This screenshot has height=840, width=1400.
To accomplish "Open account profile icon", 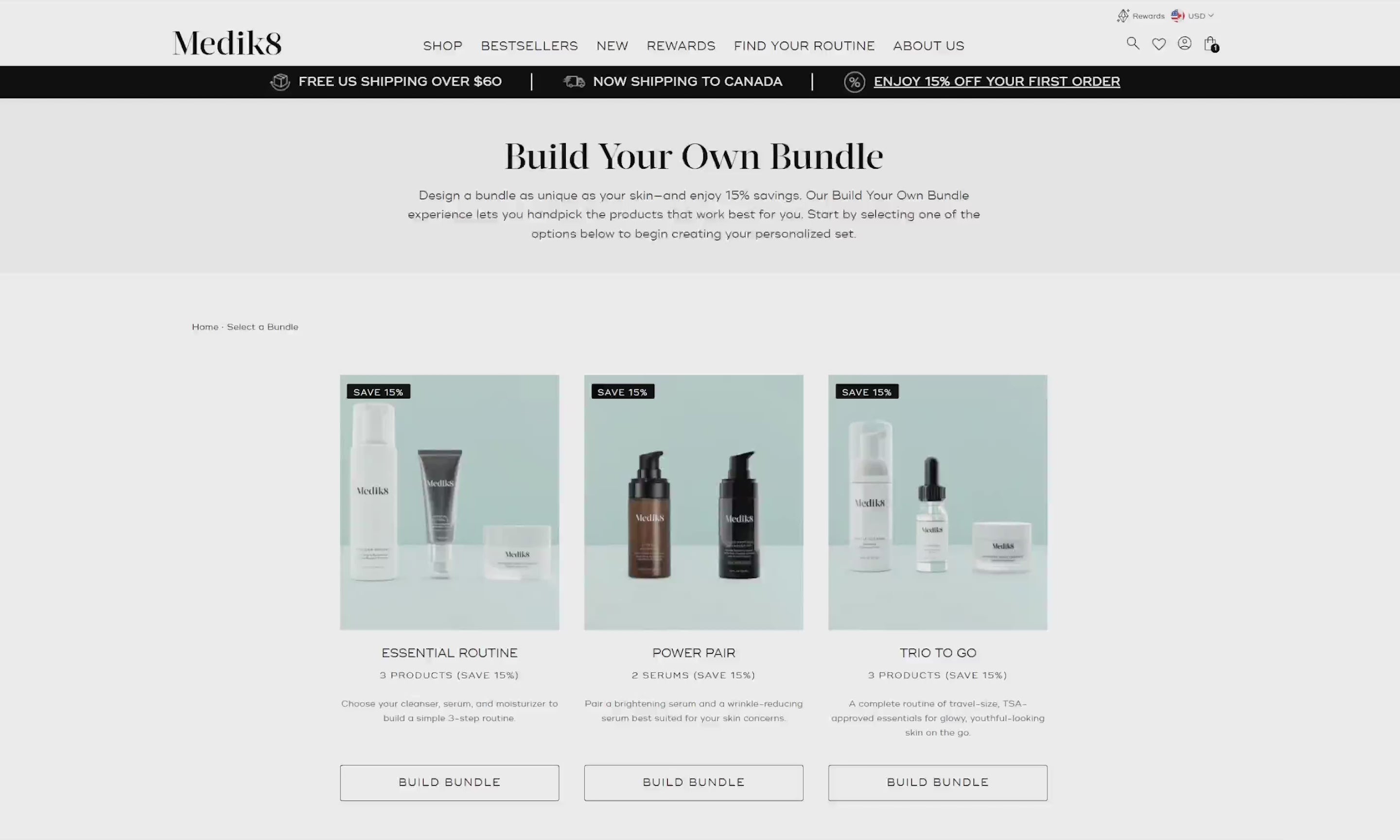I will click(1184, 44).
